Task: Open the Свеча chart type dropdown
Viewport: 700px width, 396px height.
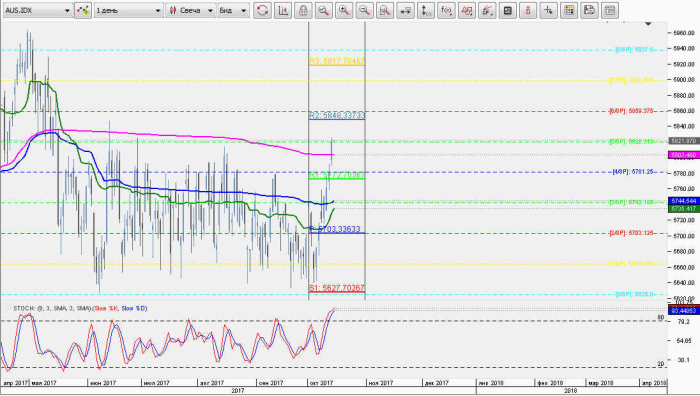Action: (191, 10)
